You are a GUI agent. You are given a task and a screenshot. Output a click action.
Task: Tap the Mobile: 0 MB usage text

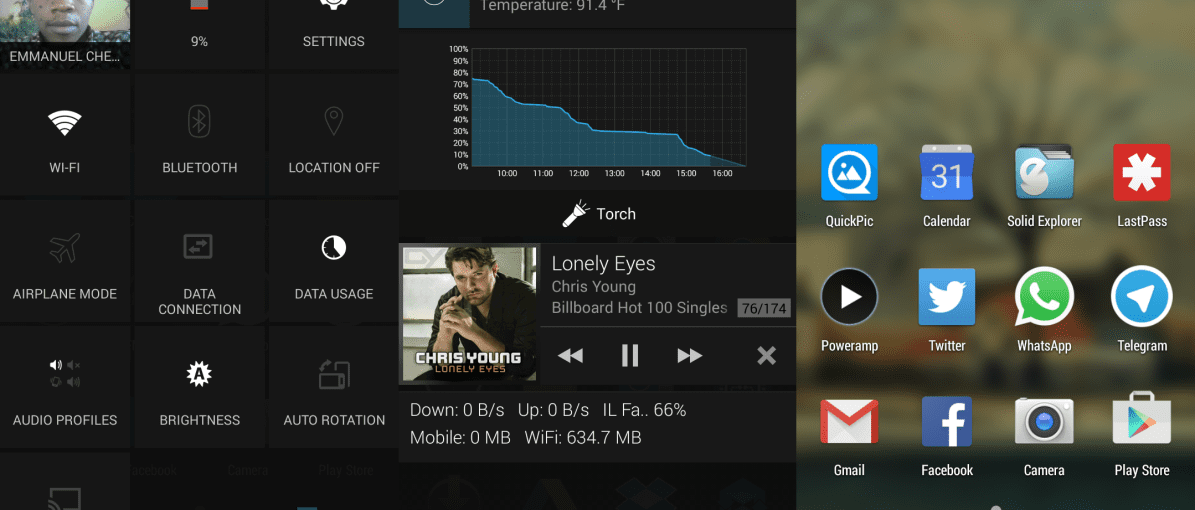click(460, 438)
